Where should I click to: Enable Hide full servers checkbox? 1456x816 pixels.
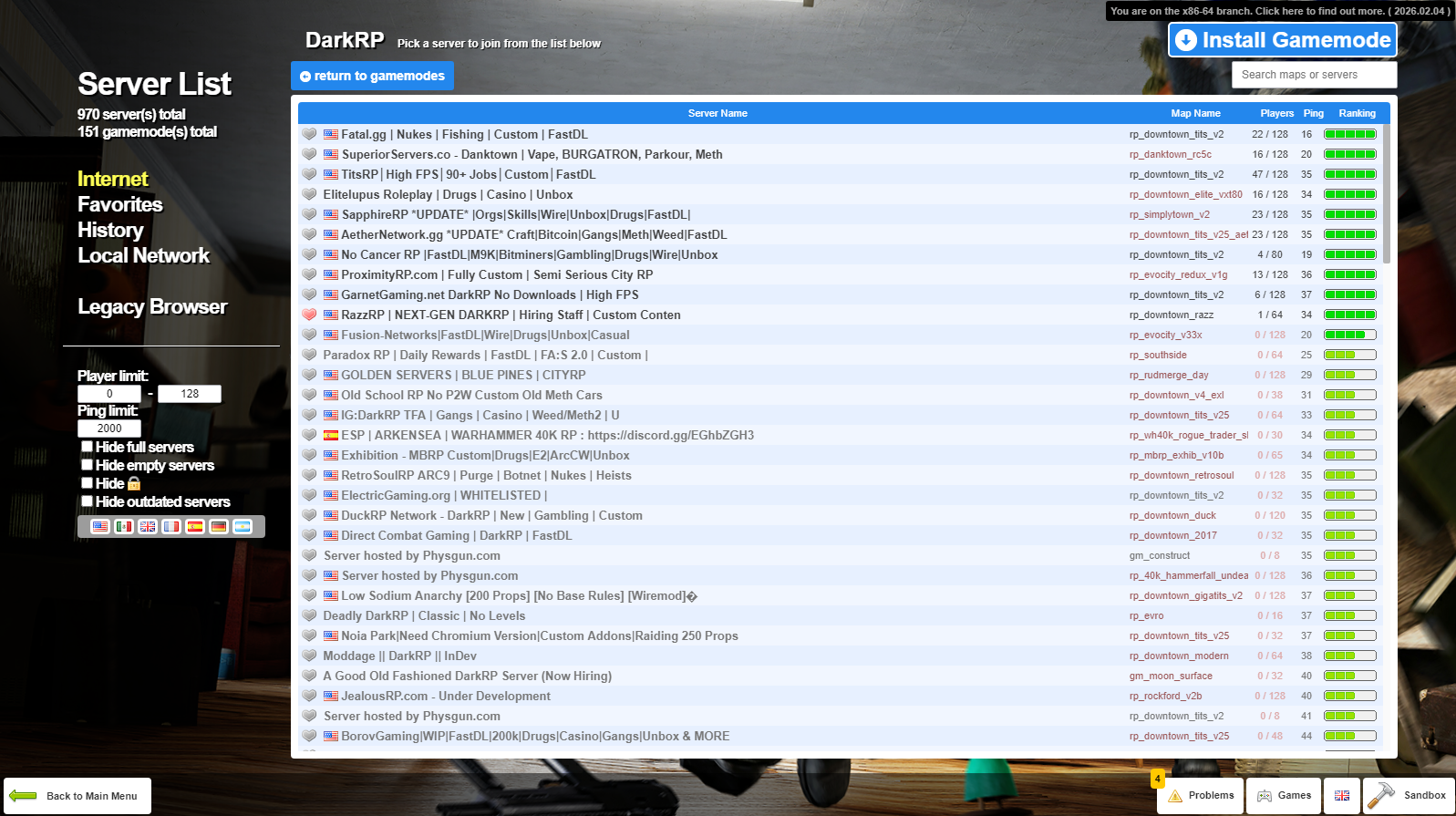pos(88,447)
